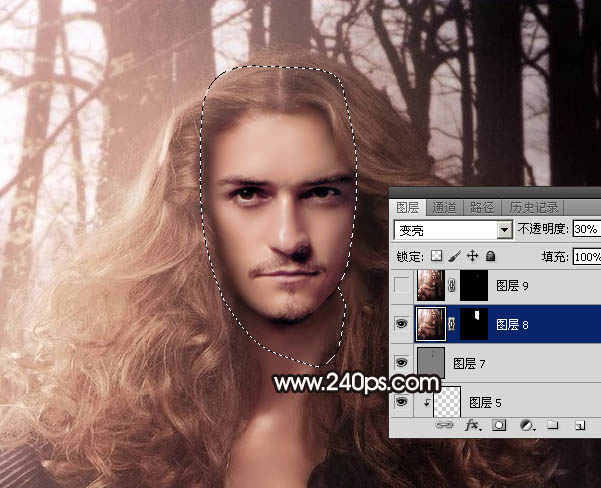Select 图层 5 transparent thumbnail

pos(447,402)
